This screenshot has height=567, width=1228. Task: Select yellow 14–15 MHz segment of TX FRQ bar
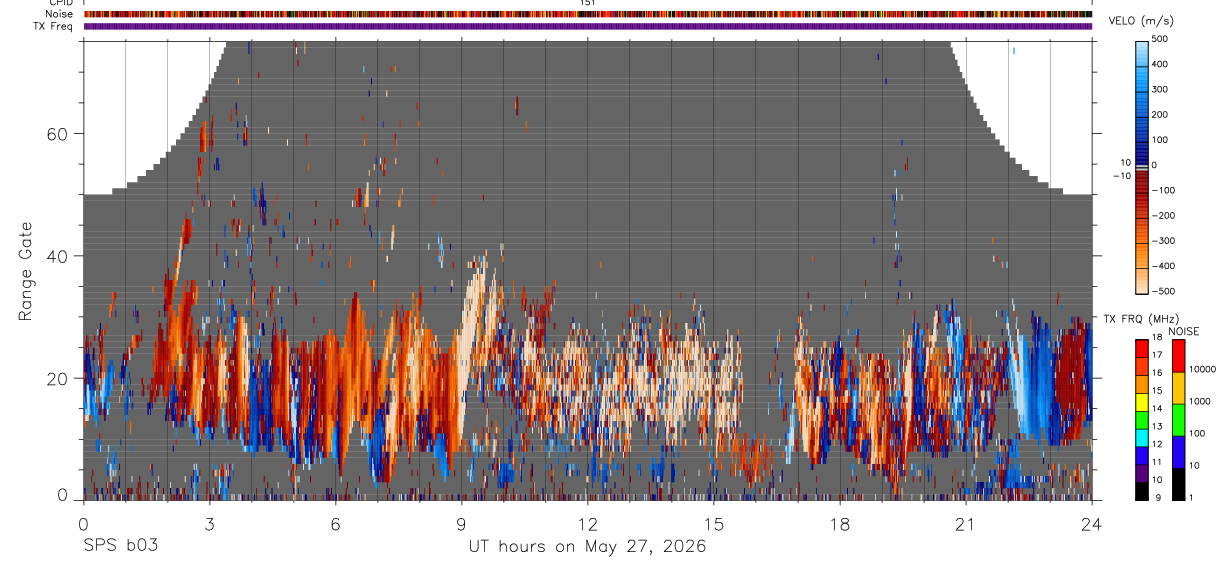tap(1142, 402)
